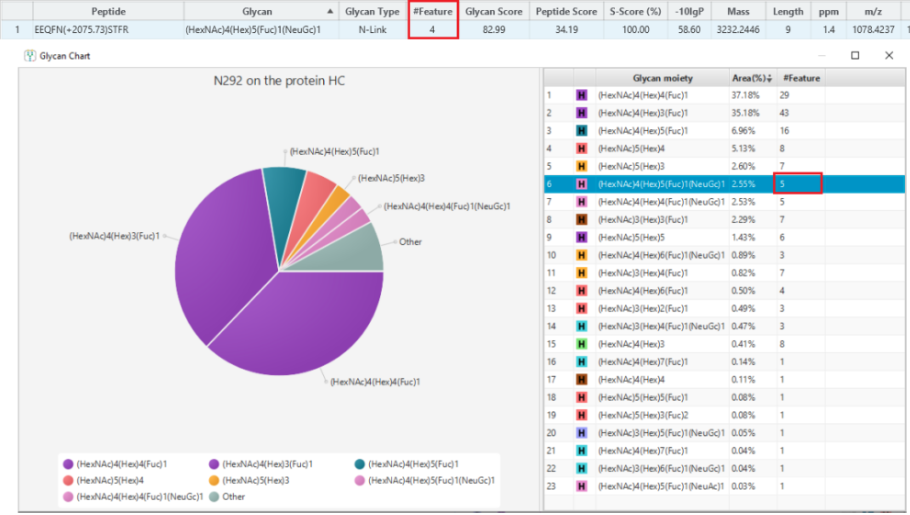Click the orange (HexNAc)5(Hex)3 legend swatch
This screenshot has height=515, width=910.
[x=215, y=480]
